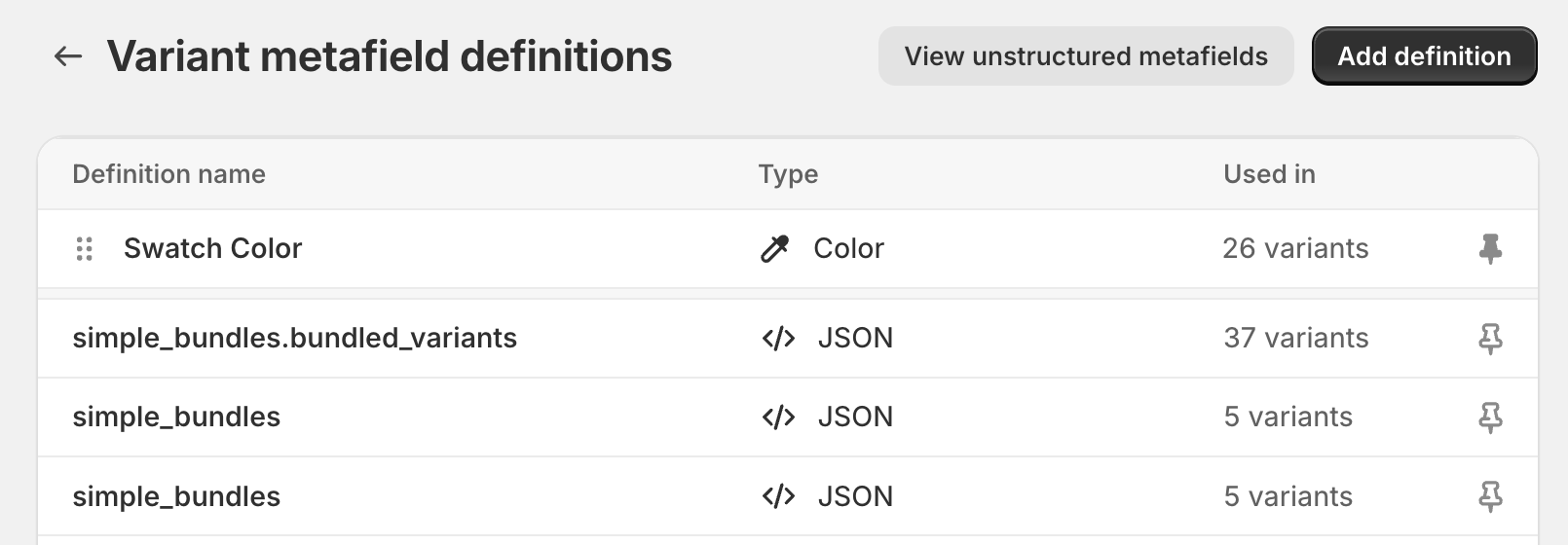Click the Color type label

[848, 249]
